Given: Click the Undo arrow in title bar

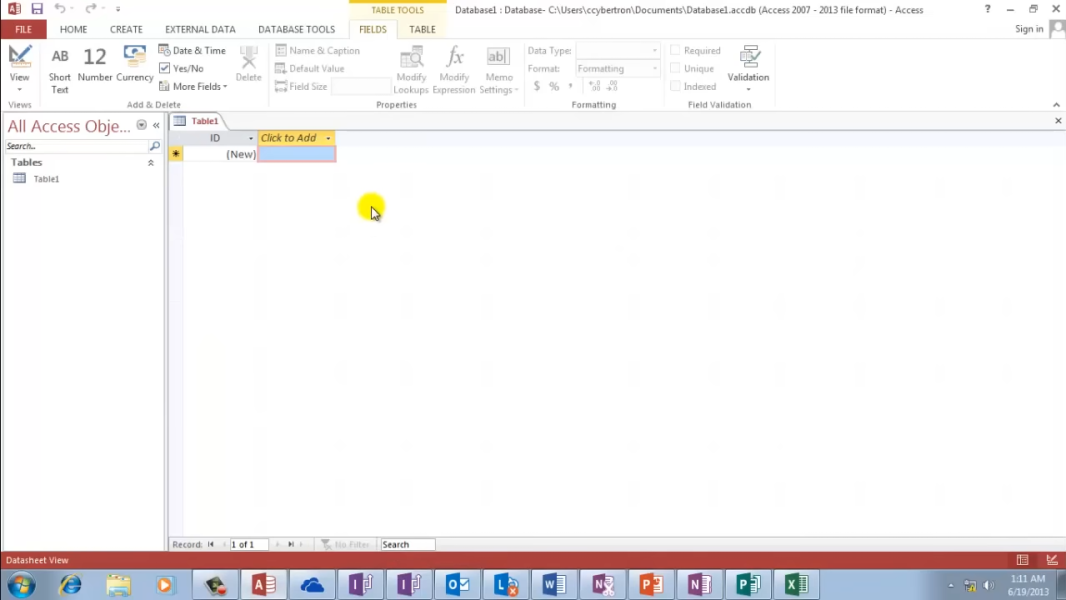Looking at the screenshot, I should 60,8.
